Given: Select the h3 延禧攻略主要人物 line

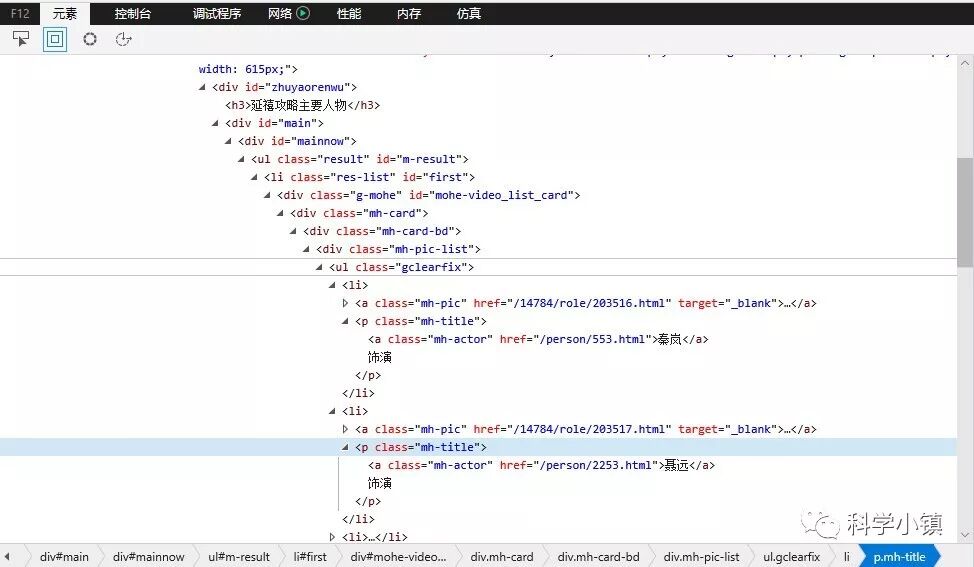Looking at the screenshot, I should click(x=303, y=105).
